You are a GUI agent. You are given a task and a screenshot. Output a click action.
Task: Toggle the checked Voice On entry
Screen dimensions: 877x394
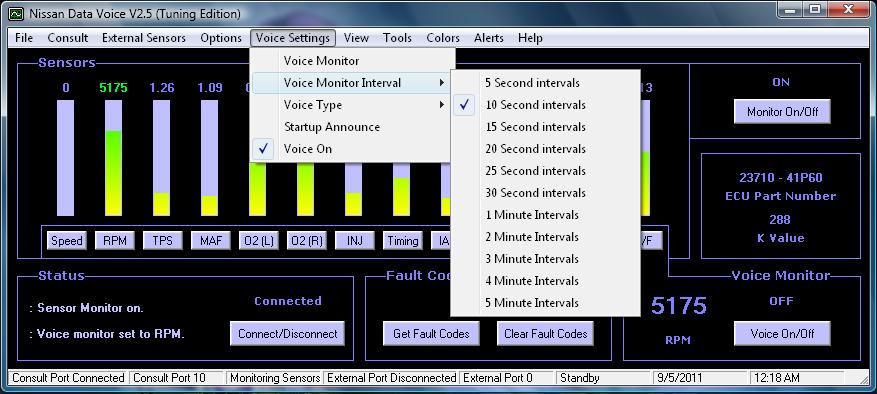coord(352,149)
